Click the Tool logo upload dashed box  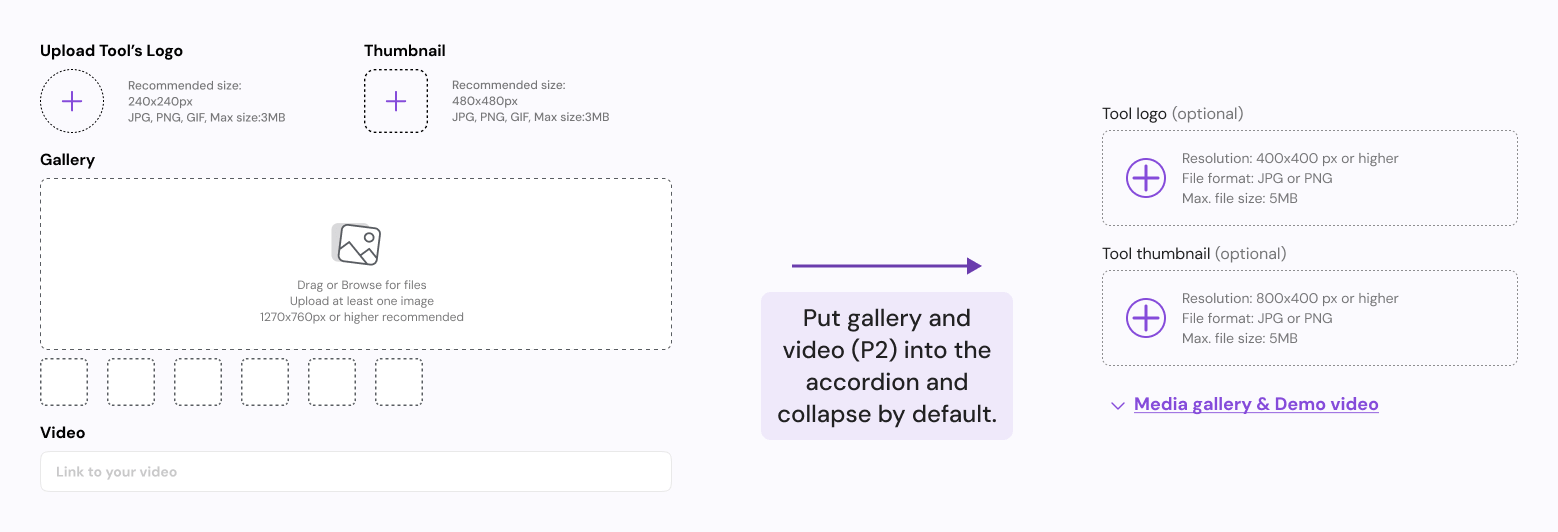(x=1310, y=178)
